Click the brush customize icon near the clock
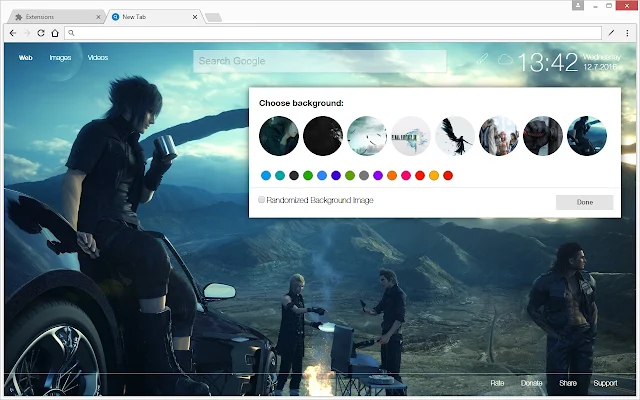Screen dimensions: 640x400 [x=482, y=59]
